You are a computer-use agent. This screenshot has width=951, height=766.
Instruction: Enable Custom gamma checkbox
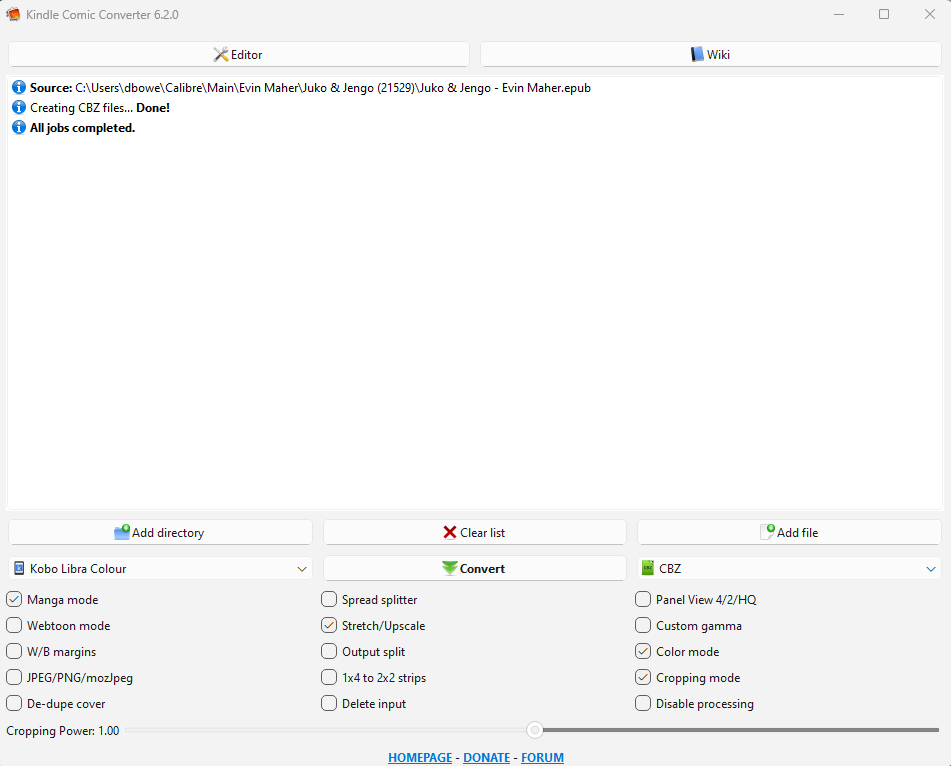(643, 625)
